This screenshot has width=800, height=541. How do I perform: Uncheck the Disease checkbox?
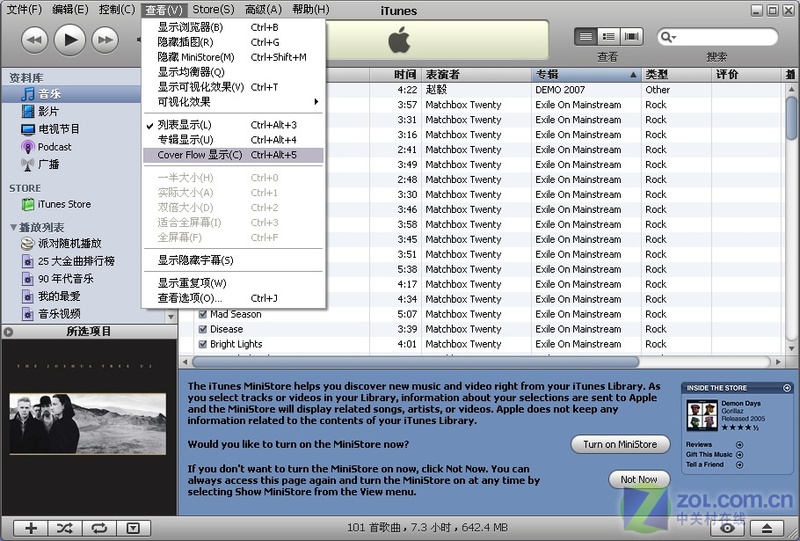203,329
